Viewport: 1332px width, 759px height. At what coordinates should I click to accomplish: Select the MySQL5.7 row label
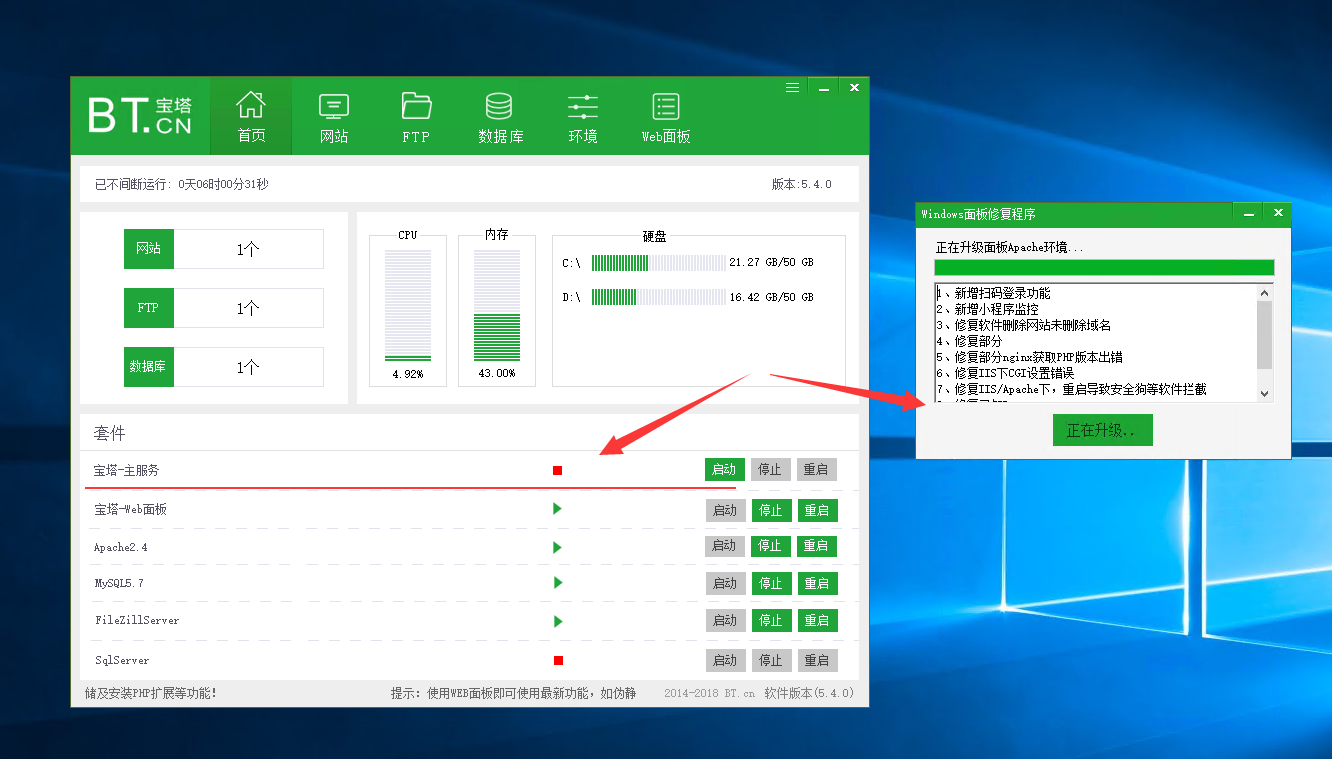[118, 583]
